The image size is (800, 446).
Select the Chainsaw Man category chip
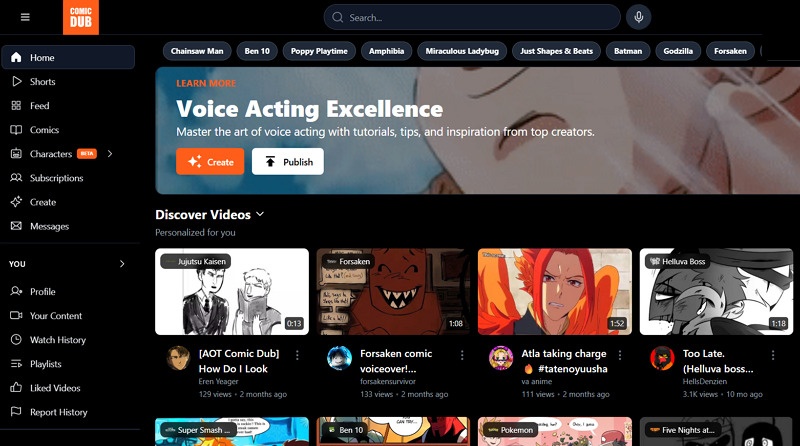(x=197, y=51)
